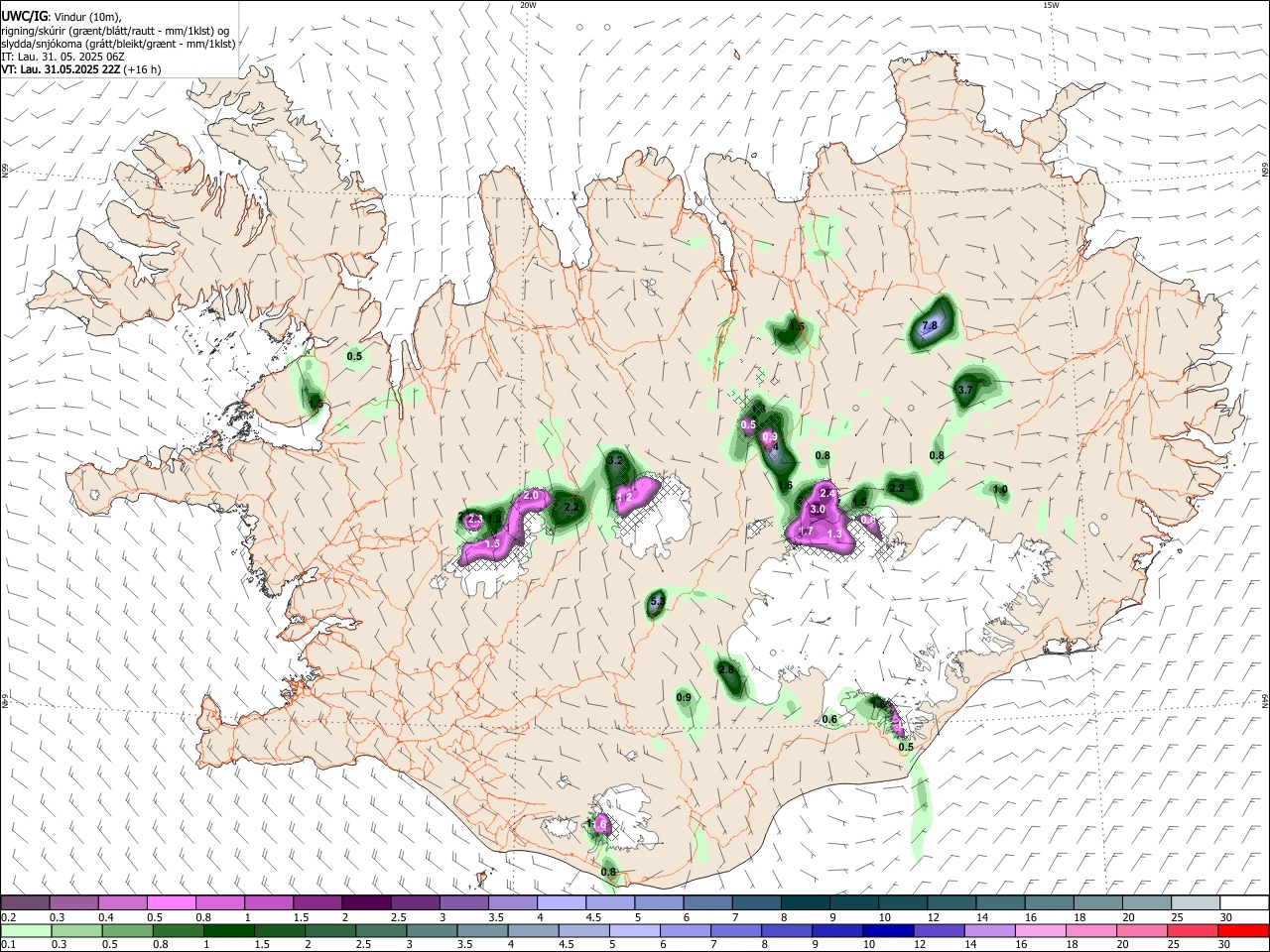The width and height of the screenshot is (1270, 952).
Task: Click the 0.6 precipitation value on map
Action: pos(830,720)
